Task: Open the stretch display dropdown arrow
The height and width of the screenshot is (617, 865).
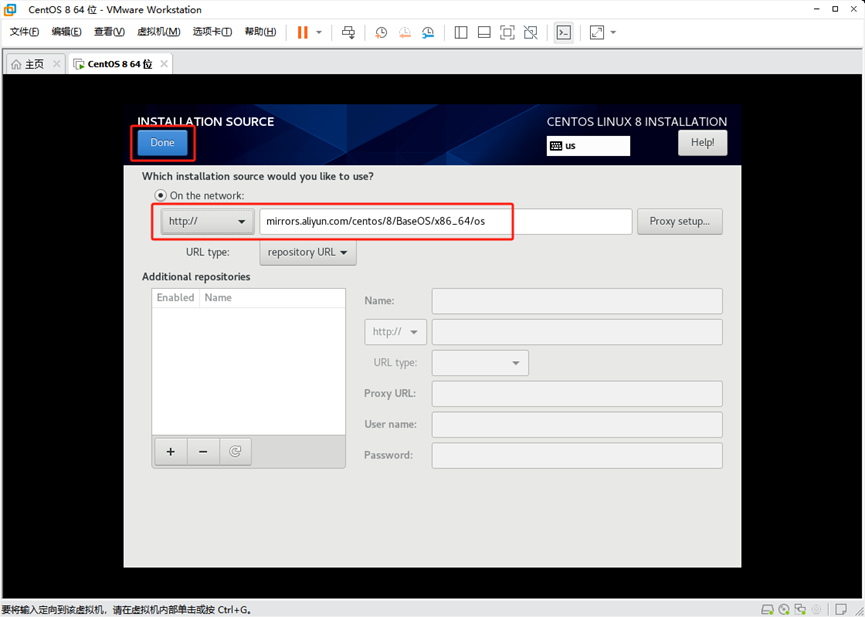Action: 613,33
